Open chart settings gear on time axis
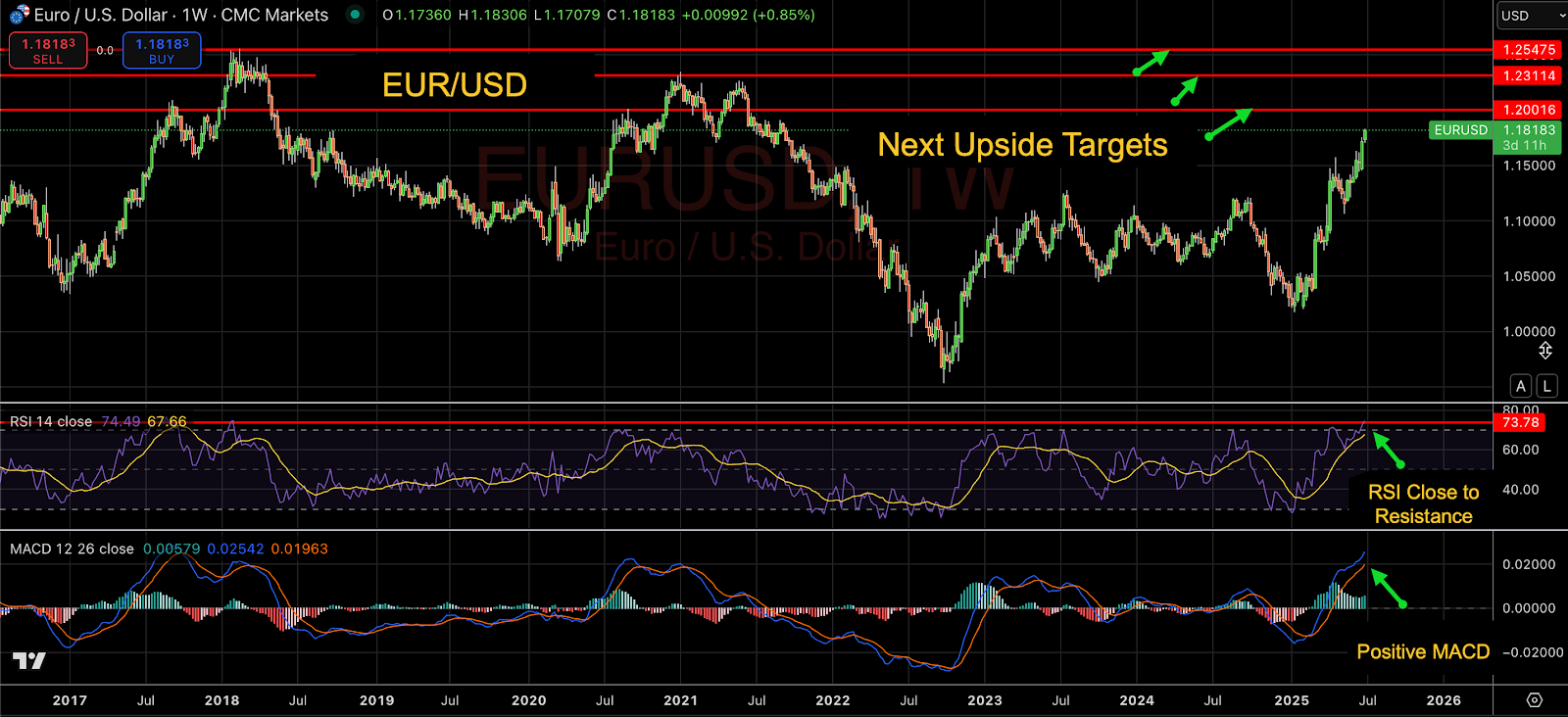The image size is (1568, 717). [1535, 700]
